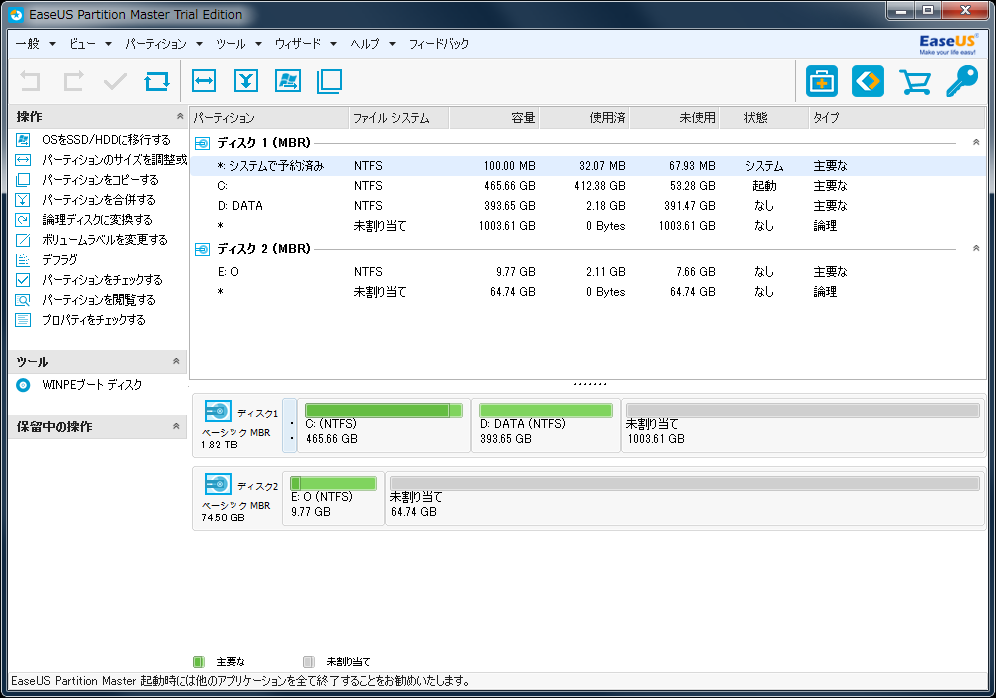
Task: Click the apply checkmark toolbar icon
Action: pyautogui.click(x=115, y=81)
